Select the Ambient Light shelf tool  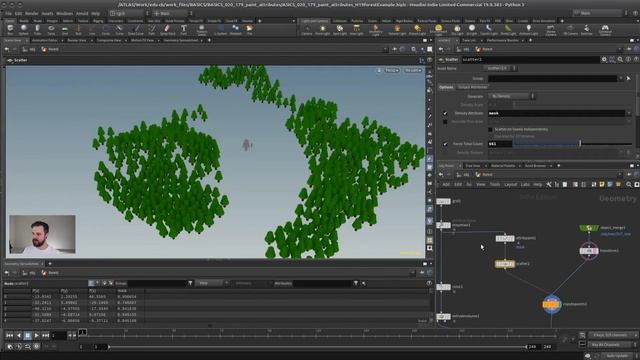click(x=529, y=29)
